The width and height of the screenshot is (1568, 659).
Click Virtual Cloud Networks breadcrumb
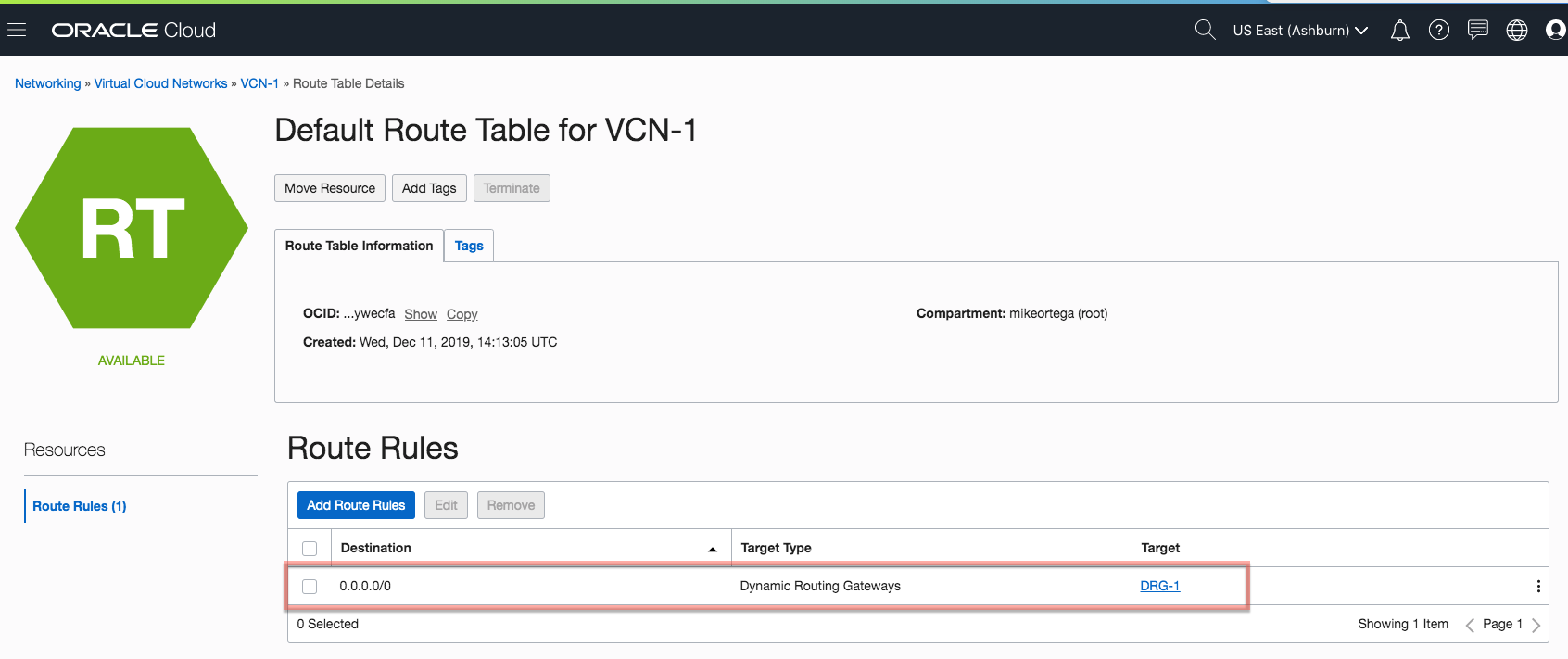160,83
